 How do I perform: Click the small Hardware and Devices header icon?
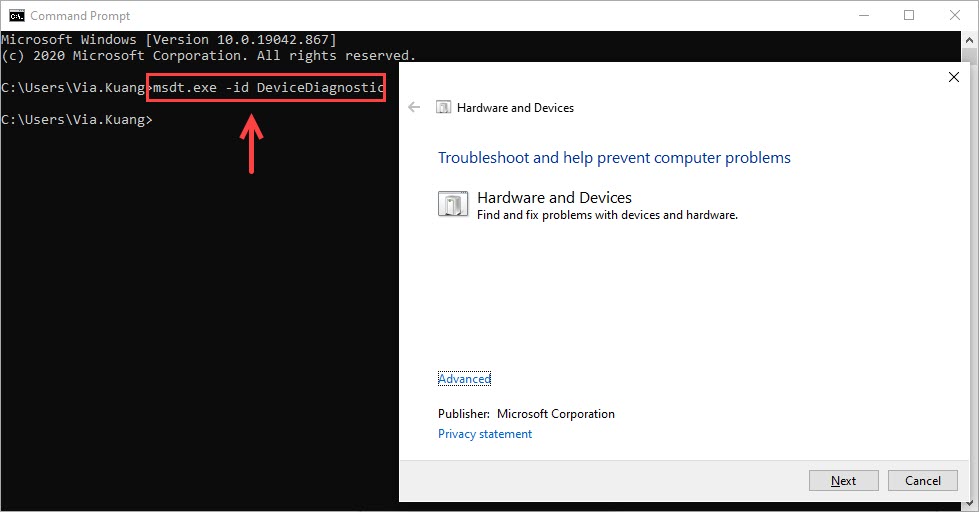[443, 108]
